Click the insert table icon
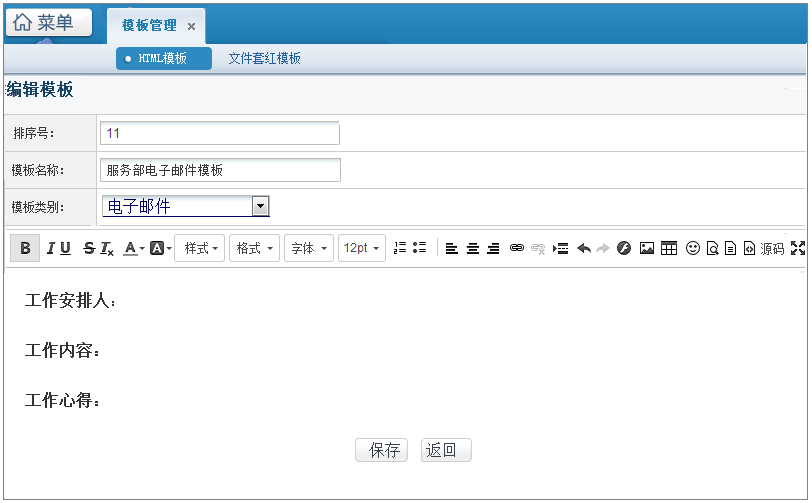This screenshot has width=812, height=503. click(x=669, y=248)
